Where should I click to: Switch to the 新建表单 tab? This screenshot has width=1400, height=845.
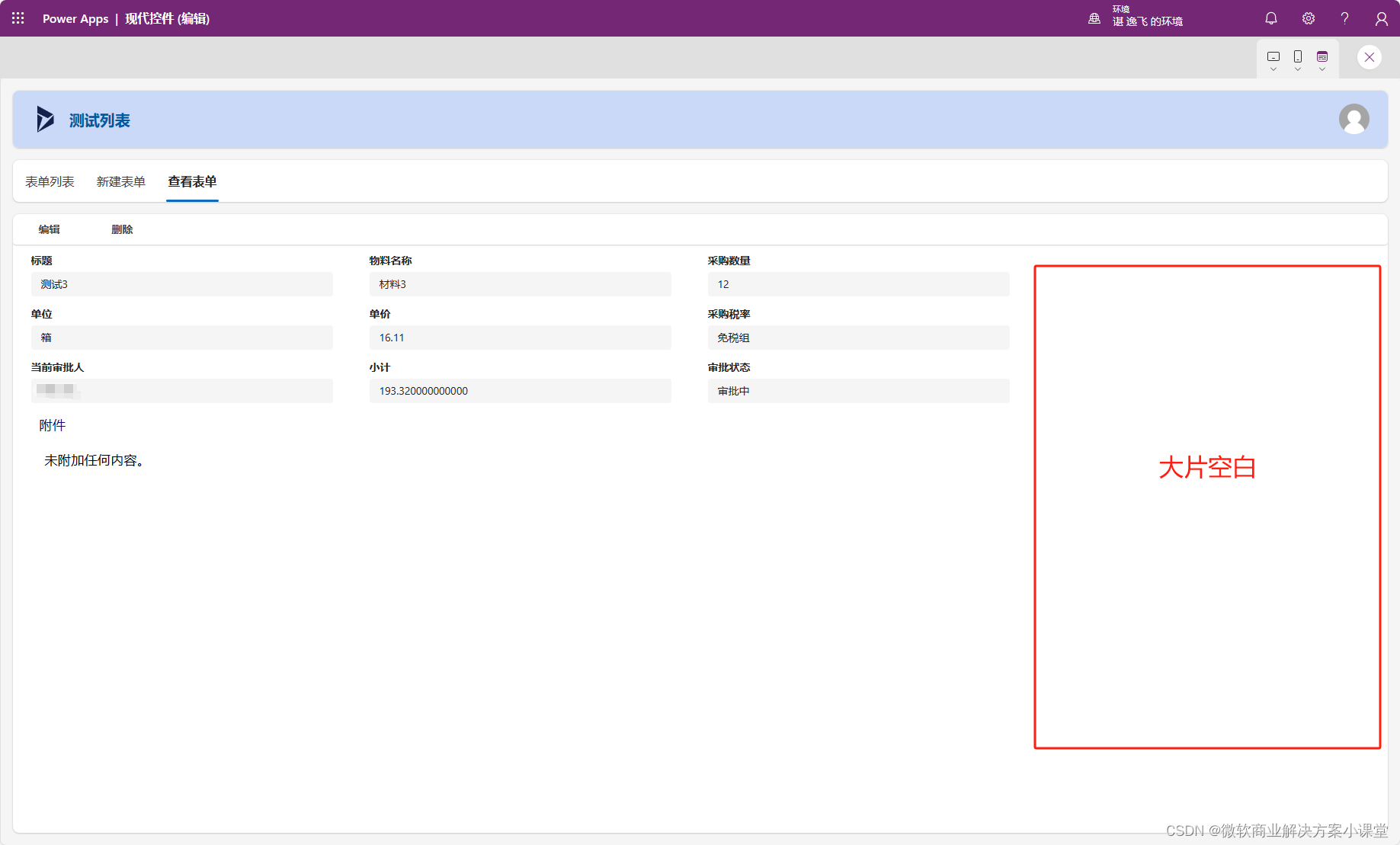pyautogui.click(x=120, y=181)
